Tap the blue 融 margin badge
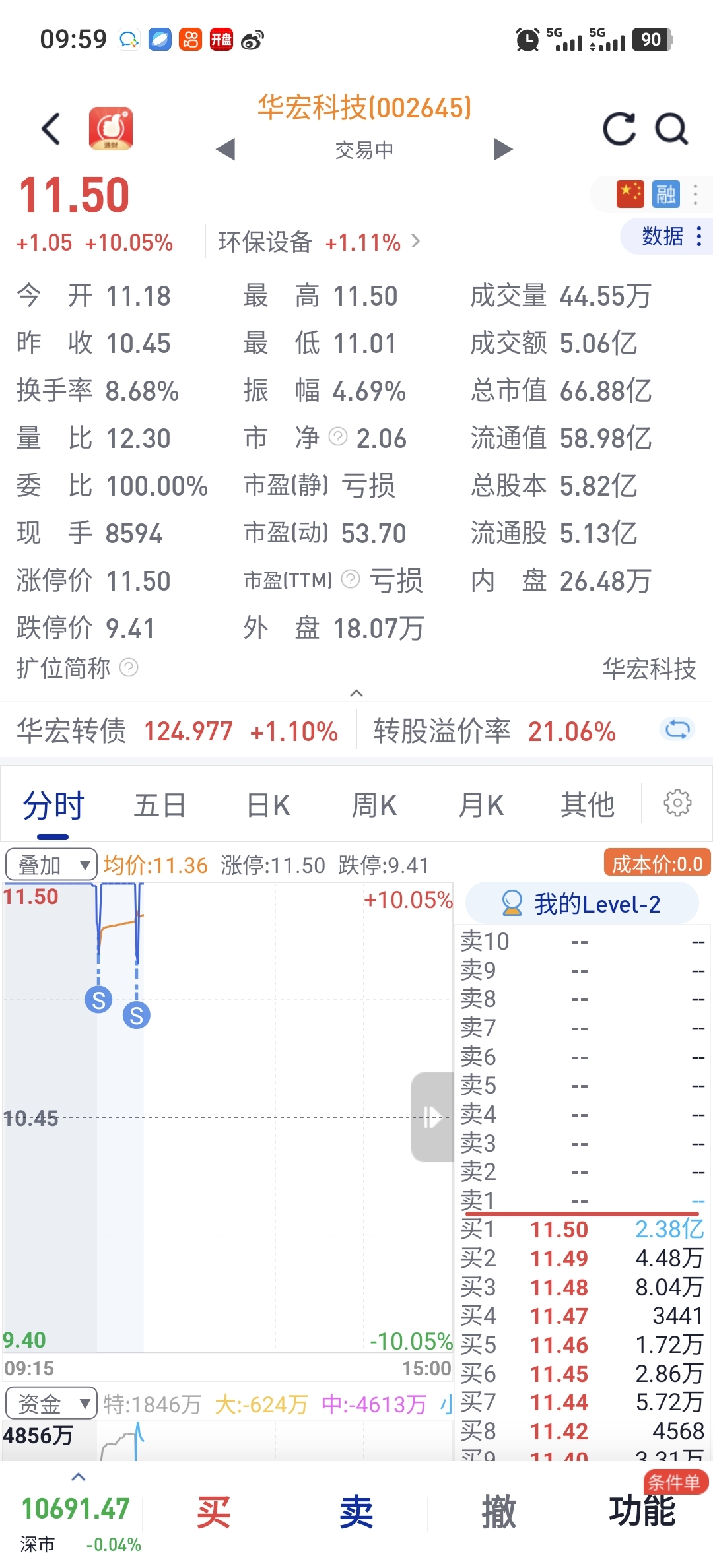This screenshot has height=1568, width=713. (665, 194)
